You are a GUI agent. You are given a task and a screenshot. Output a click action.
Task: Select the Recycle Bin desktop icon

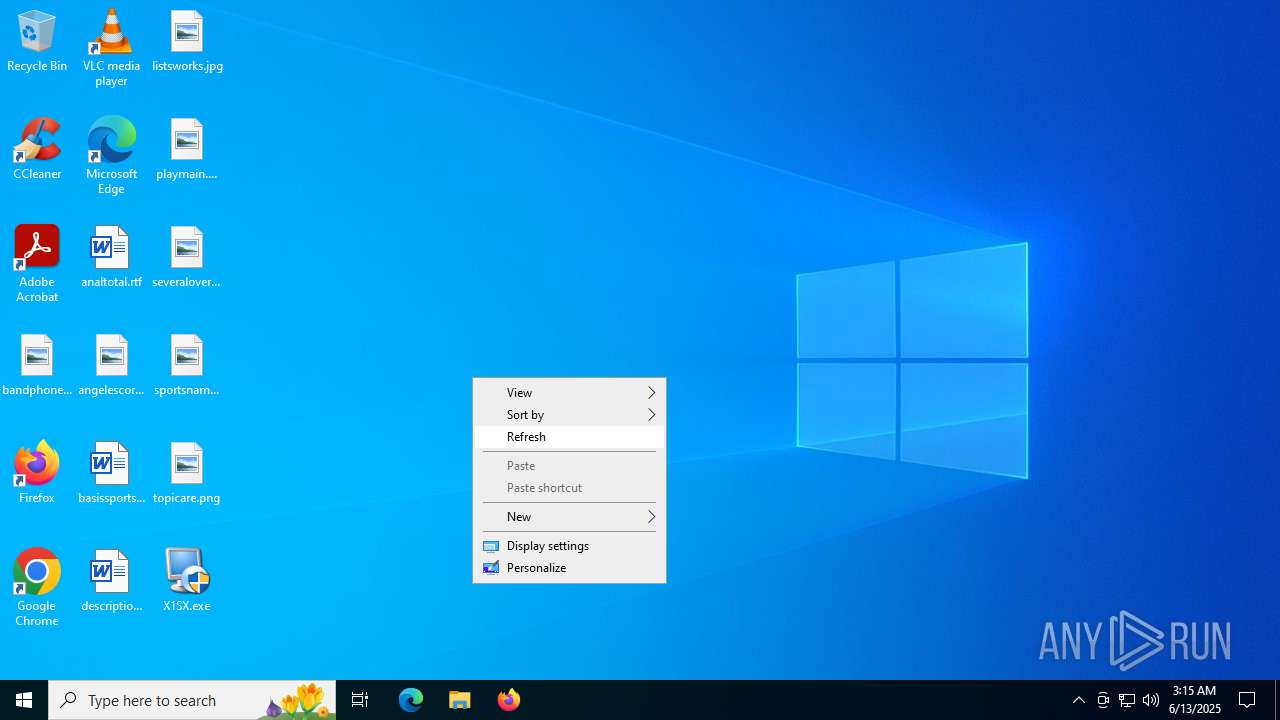[x=37, y=40]
